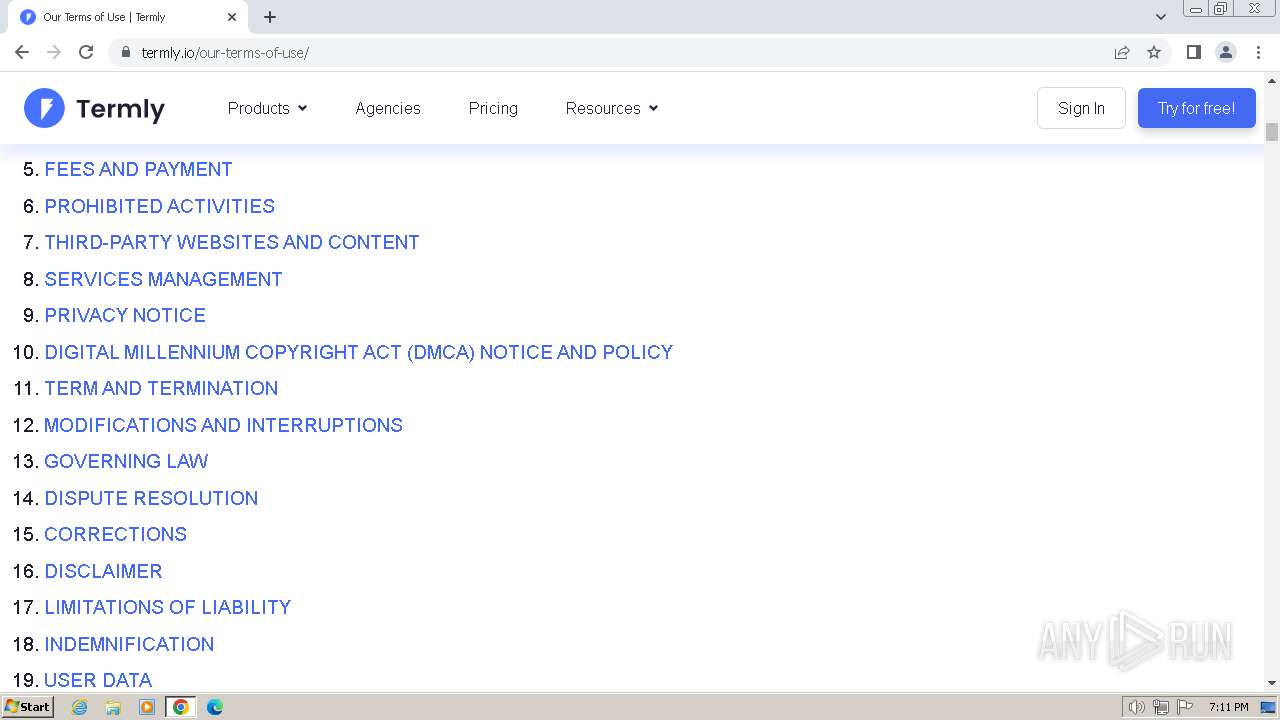Image resolution: width=1280 pixels, height=720 pixels.
Task: Click the Sign In button
Action: [x=1081, y=108]
